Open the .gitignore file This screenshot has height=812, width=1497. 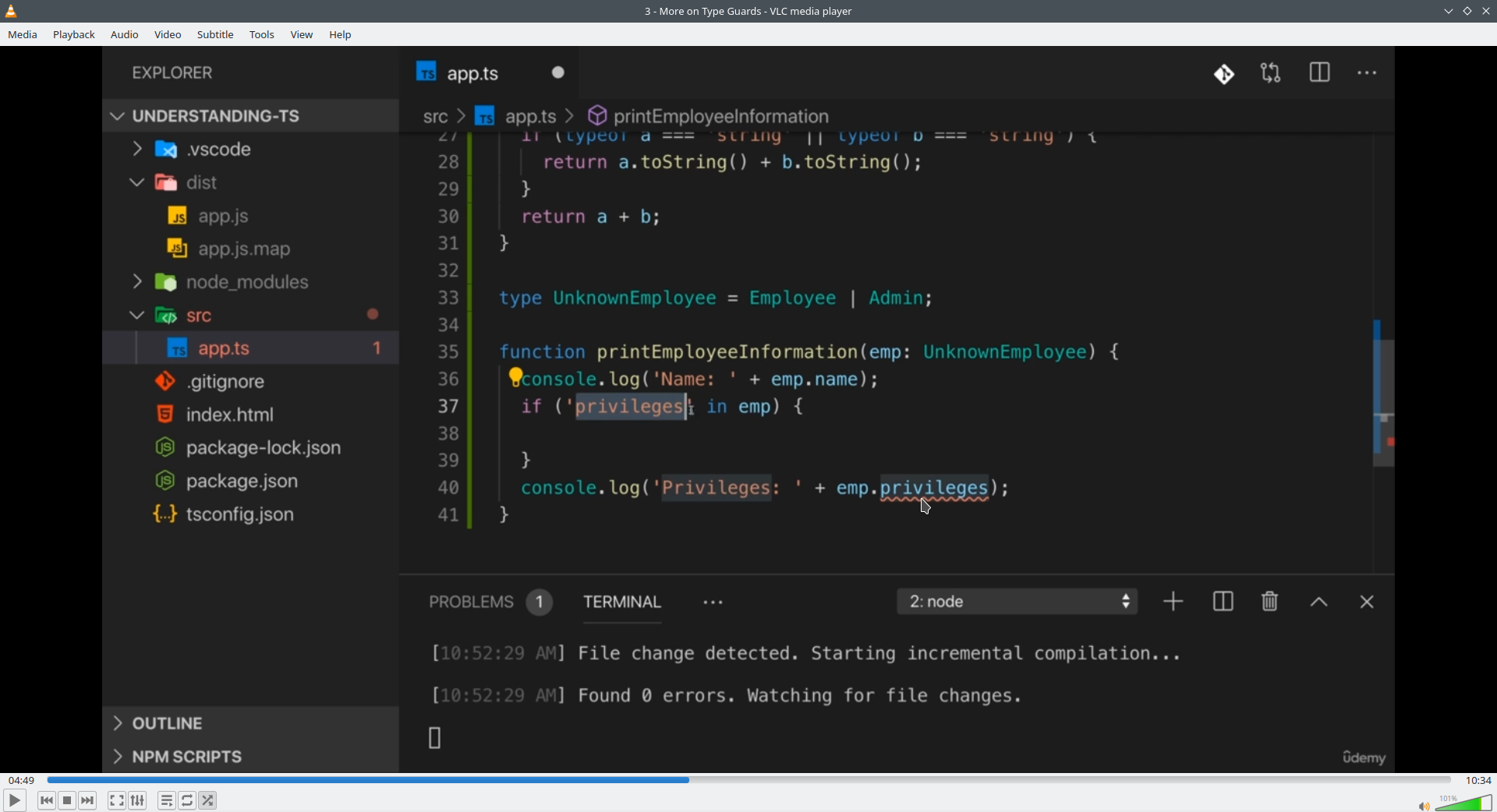250,382
